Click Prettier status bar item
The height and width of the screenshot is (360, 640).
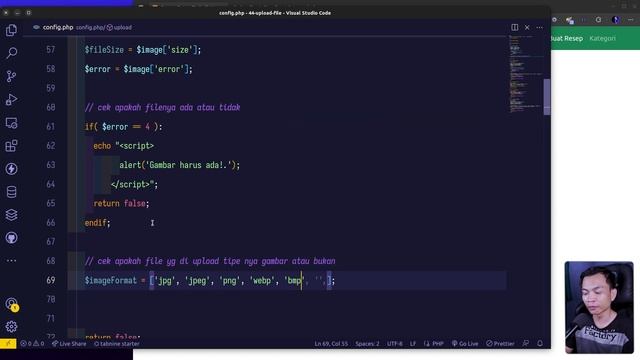500,344
